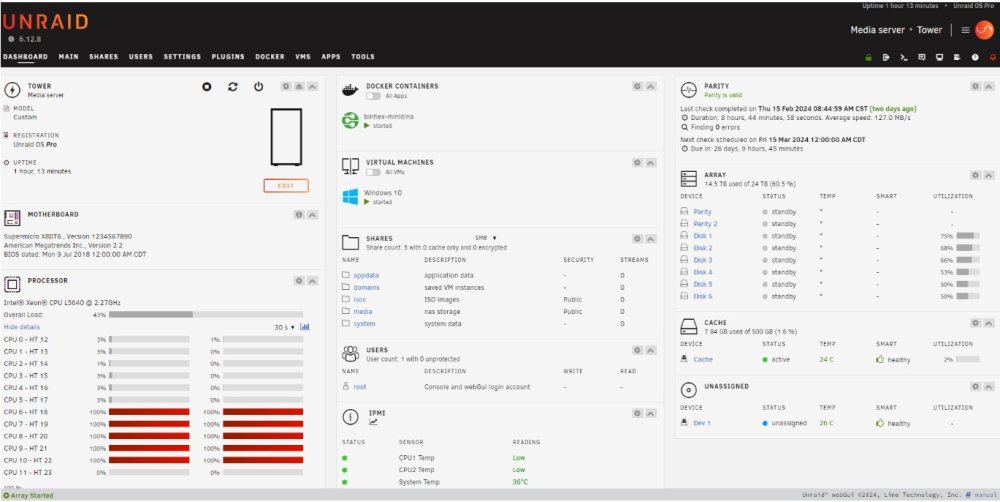Collapse the Unassigned panel
Screen dimensions: 1000x502
tap(989, 387)
